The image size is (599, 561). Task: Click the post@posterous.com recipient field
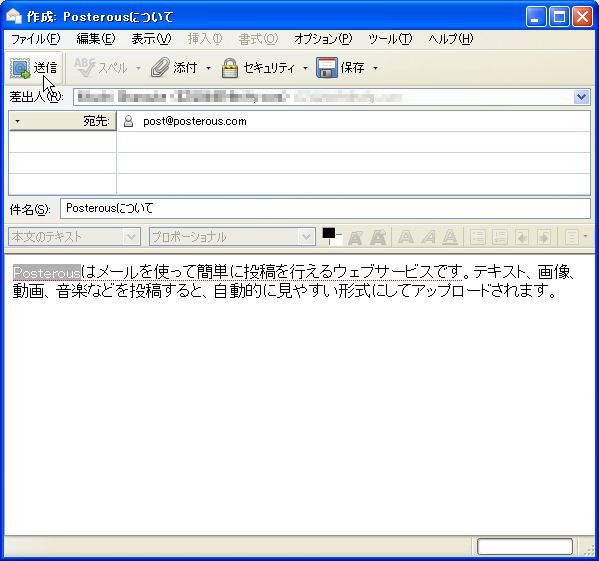tap(353, 121)
